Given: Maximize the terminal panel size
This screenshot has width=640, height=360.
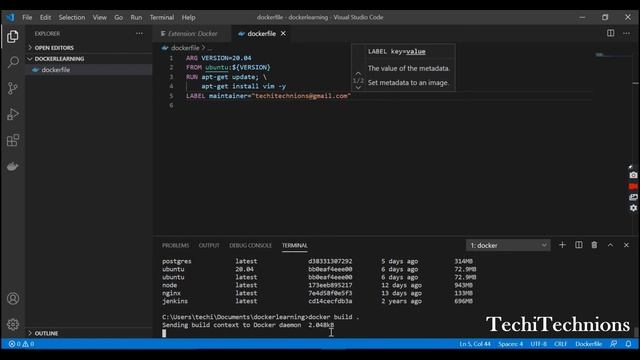Looking at the screenshot, I should coord(610,245).
